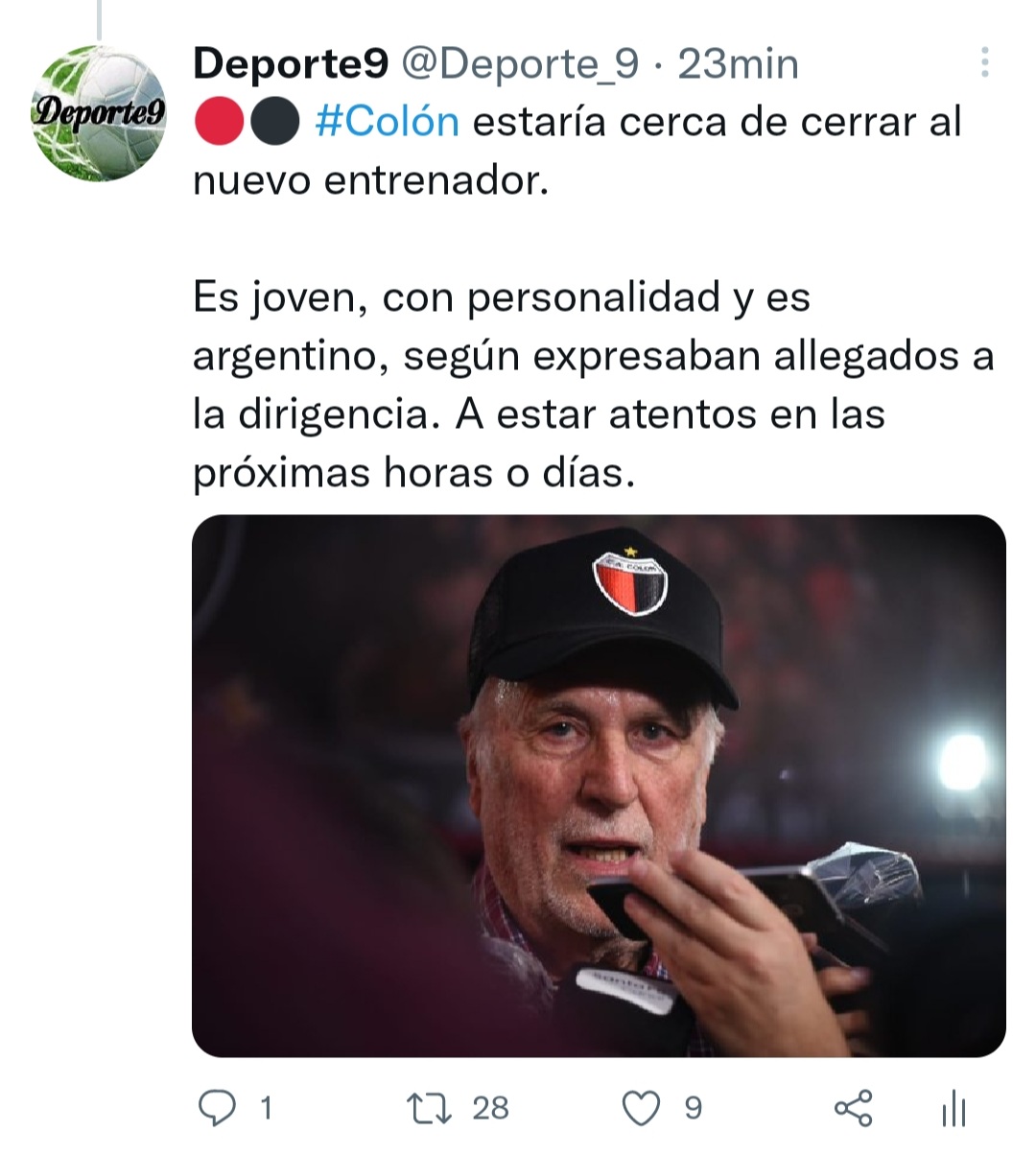The height and width of the screenshot is (1155, 1036).
Task: Open the share icon
Action: click(x=853, y=1108)
